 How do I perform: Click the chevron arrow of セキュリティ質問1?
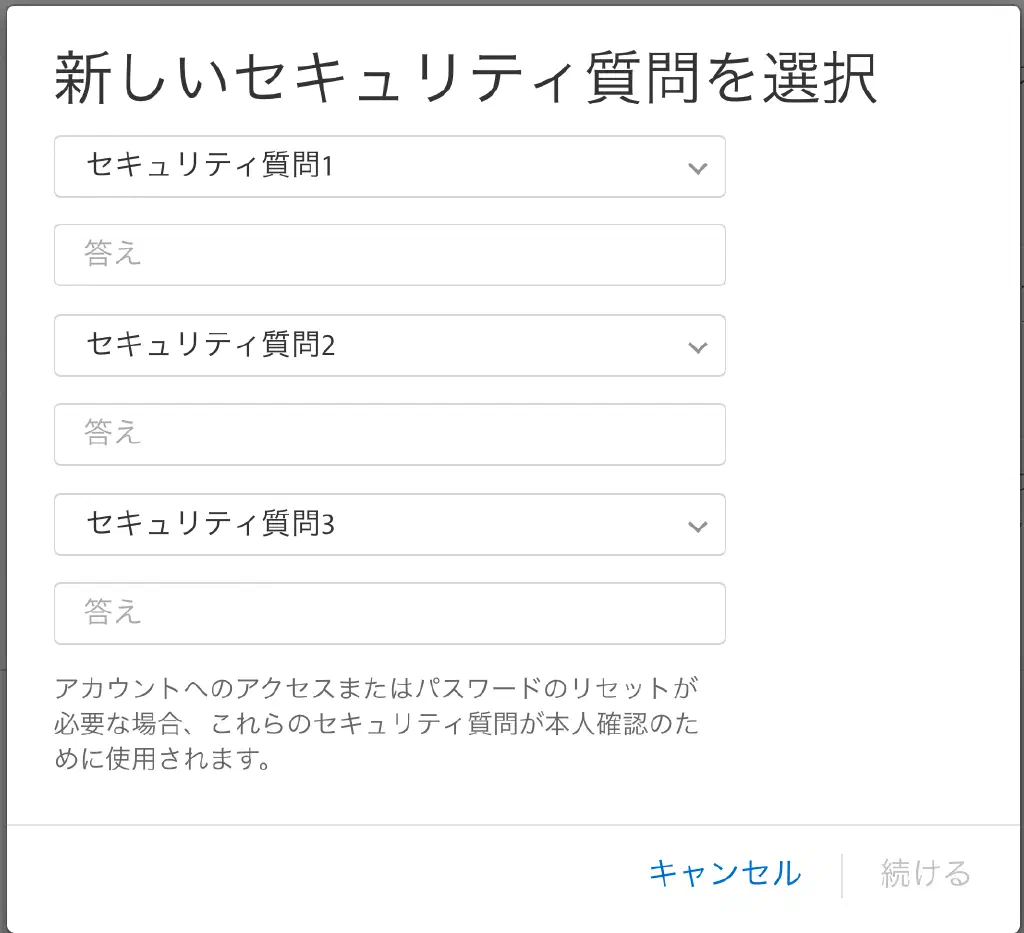(x=698, y=168)
